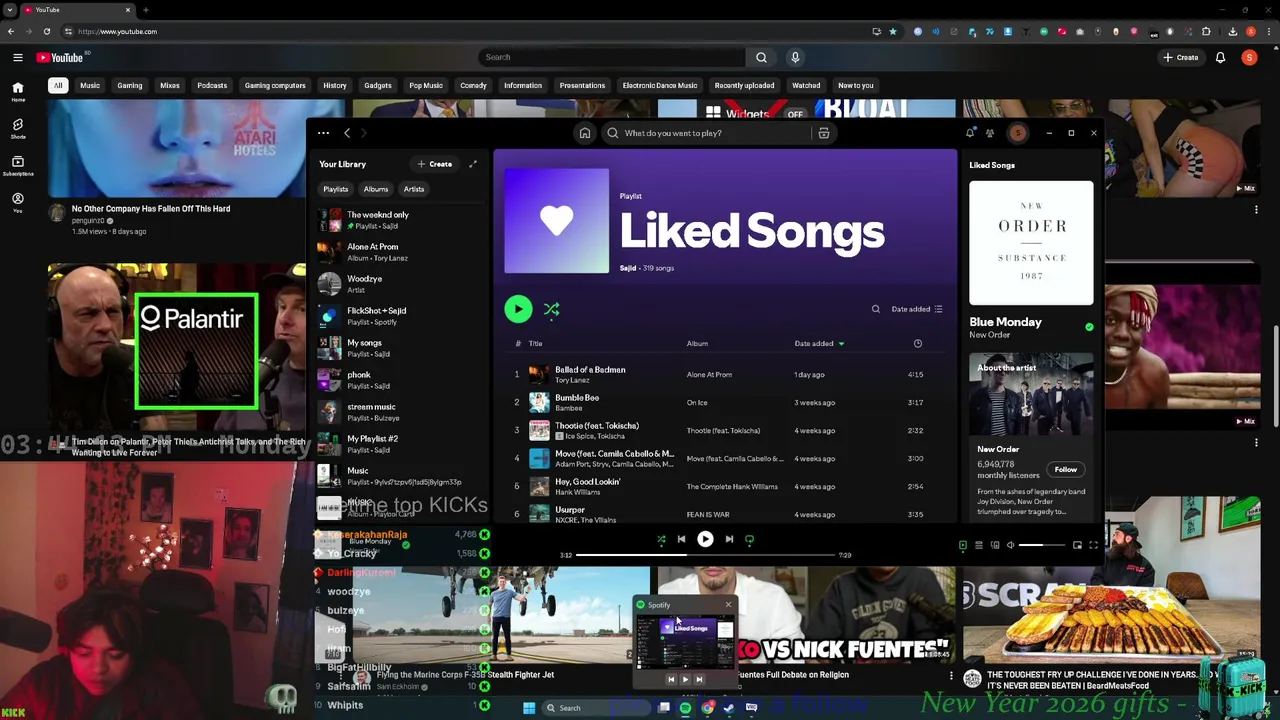Open Spotify Browse icon beside search box
Screen dimensions: 1280x720
[824, 133]
